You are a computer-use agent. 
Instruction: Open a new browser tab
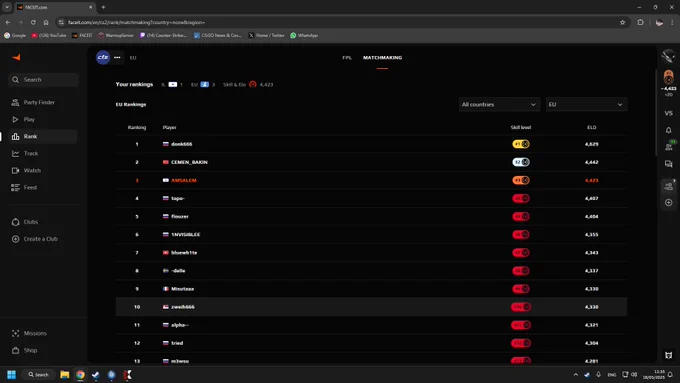(103, 7)
